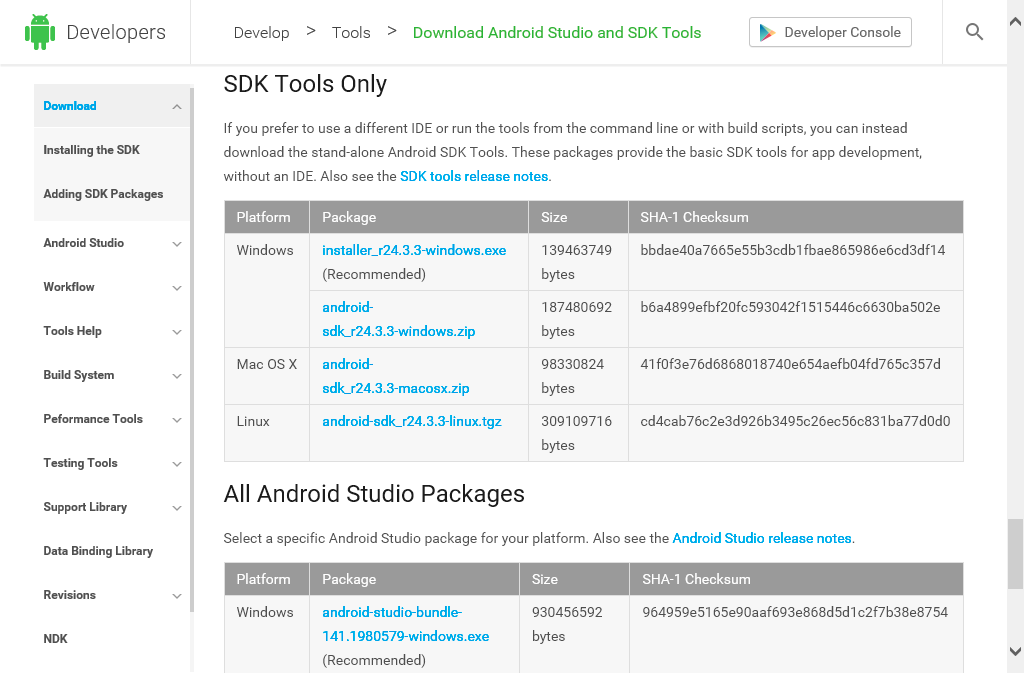Go to Tools breadcrumb
The width and height of the screenshot is (1024, 673).
tap(351, 33)
